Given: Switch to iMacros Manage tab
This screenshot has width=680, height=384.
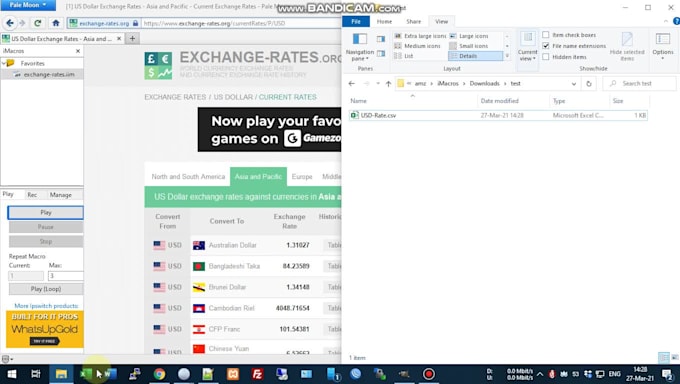Looking at the screenshot, I should coord(60,195).
